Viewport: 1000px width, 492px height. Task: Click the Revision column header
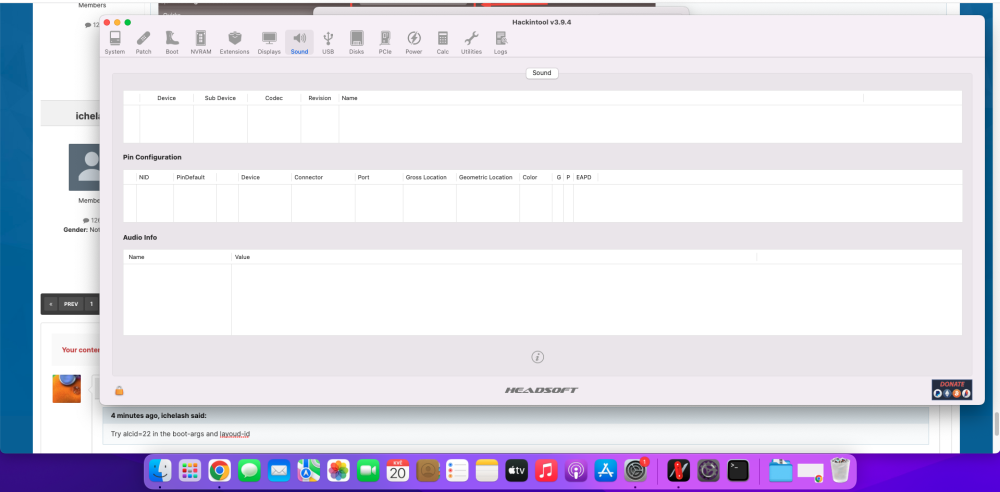(x=320, y=98)
